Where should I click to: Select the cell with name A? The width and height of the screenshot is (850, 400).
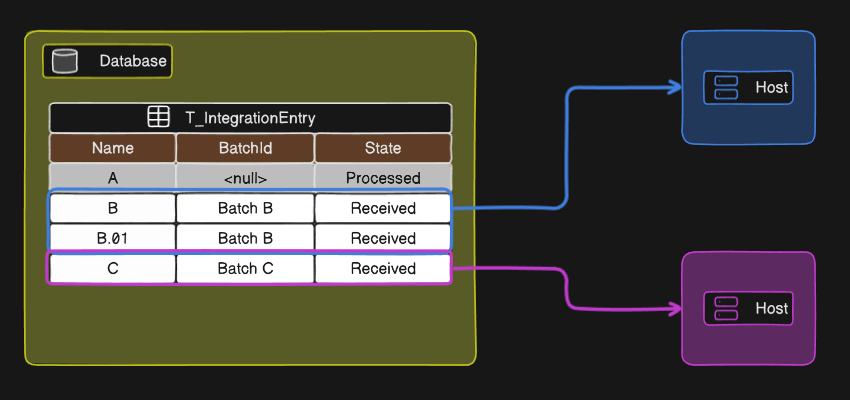(x=113, y=178)
